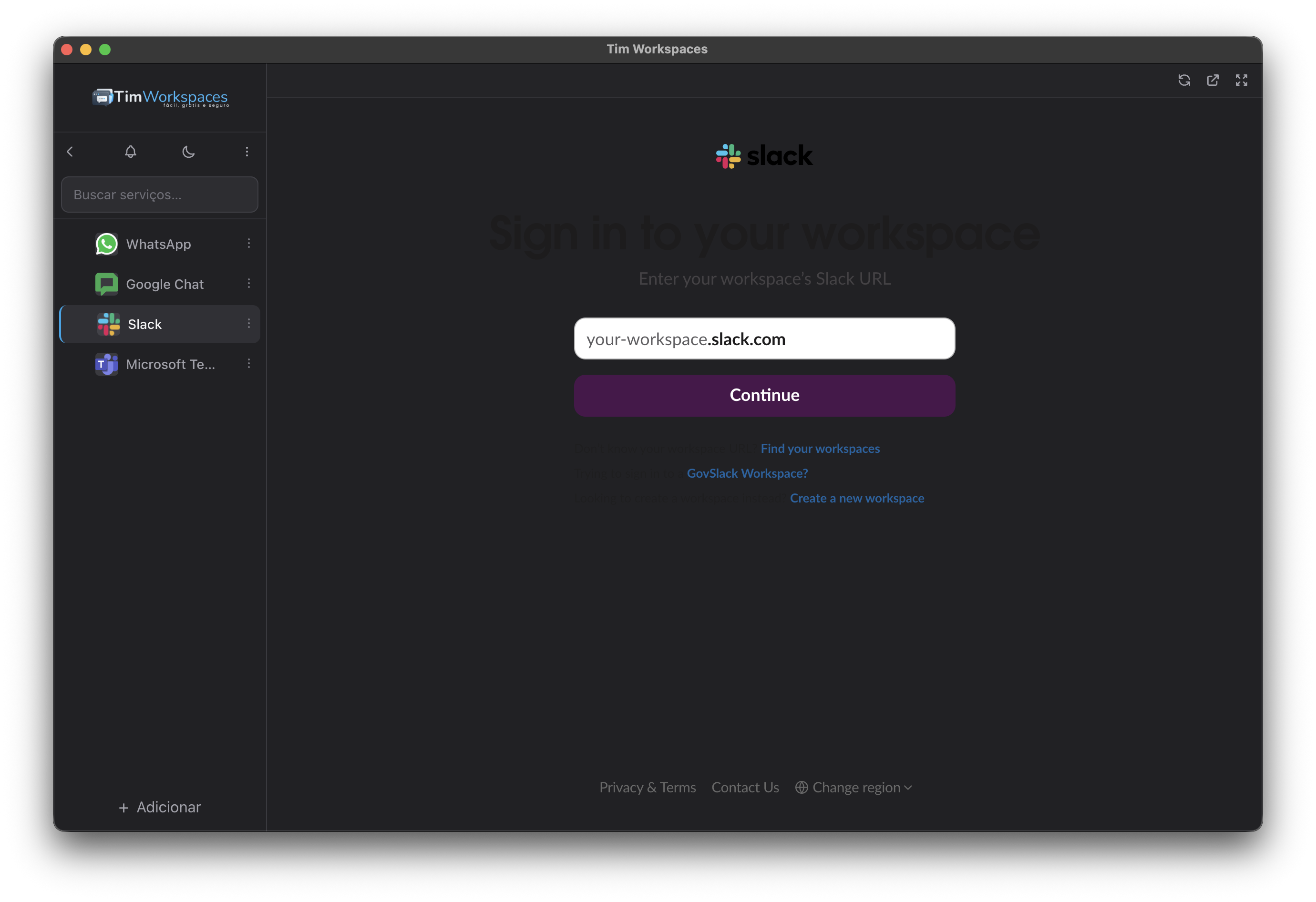Toggle notifications with the bell icon
Viewport: 1316px width, 902px height.
click(x=130, y=151)
